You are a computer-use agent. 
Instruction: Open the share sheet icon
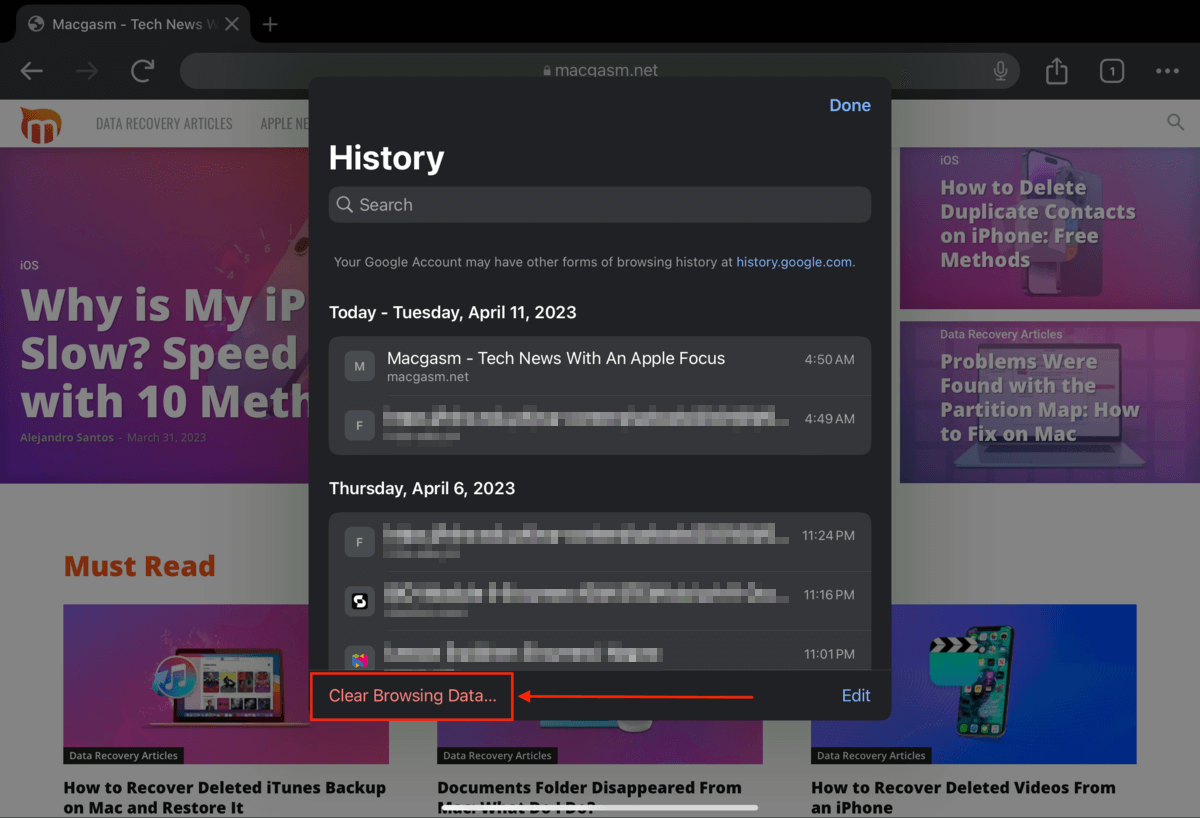coord(1056,71)
